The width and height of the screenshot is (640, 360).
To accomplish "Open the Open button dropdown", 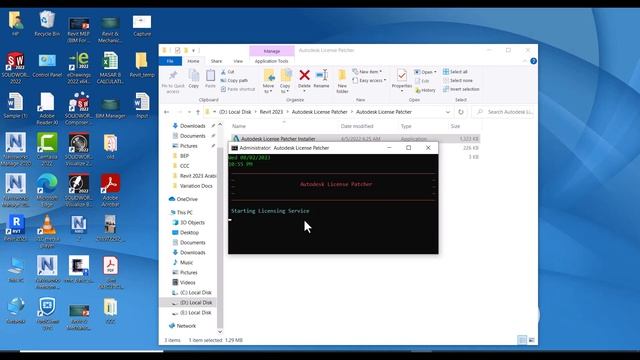I will point(436,72).
